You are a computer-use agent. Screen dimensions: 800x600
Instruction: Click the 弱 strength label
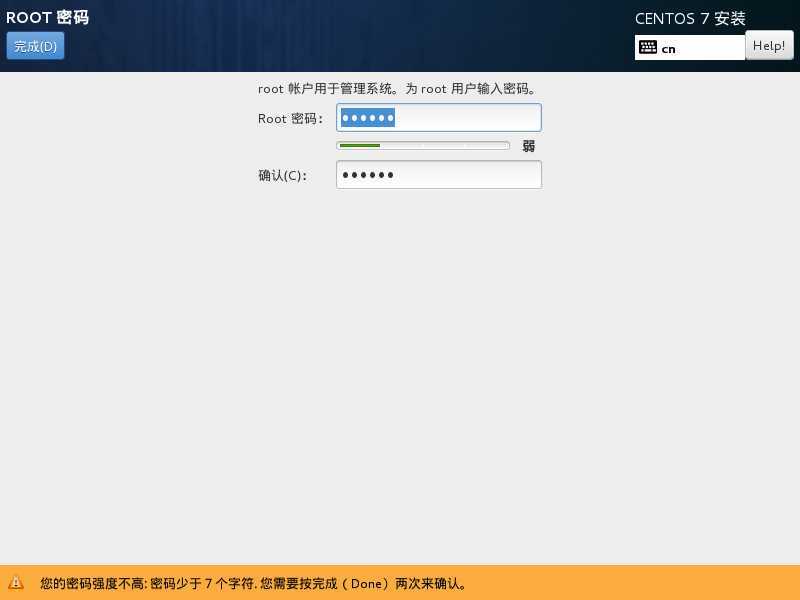coord(529,146)
